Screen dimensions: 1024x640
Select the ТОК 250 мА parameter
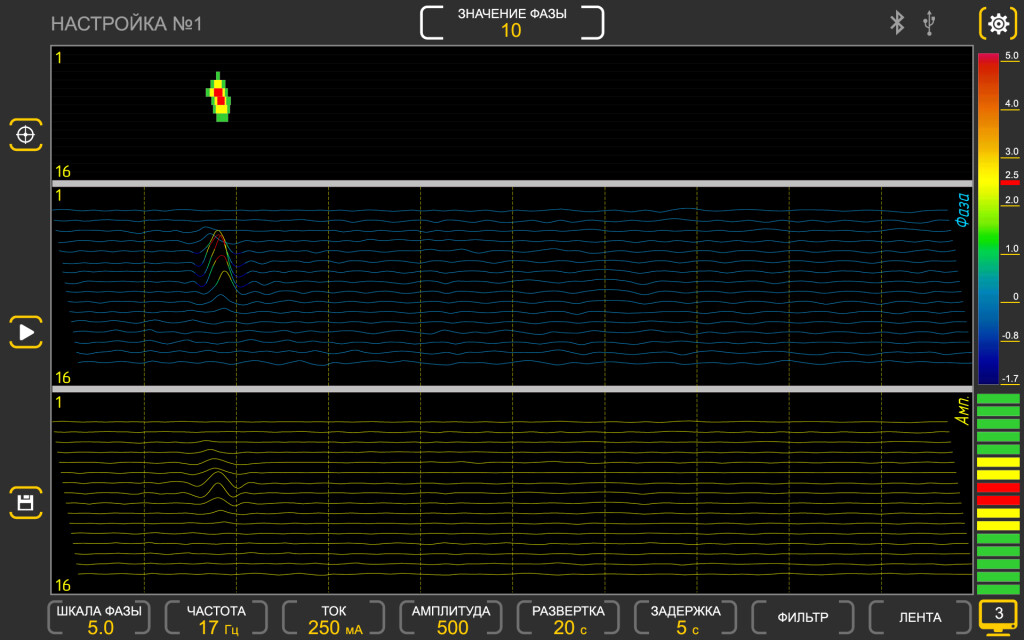tap(335, 619)
